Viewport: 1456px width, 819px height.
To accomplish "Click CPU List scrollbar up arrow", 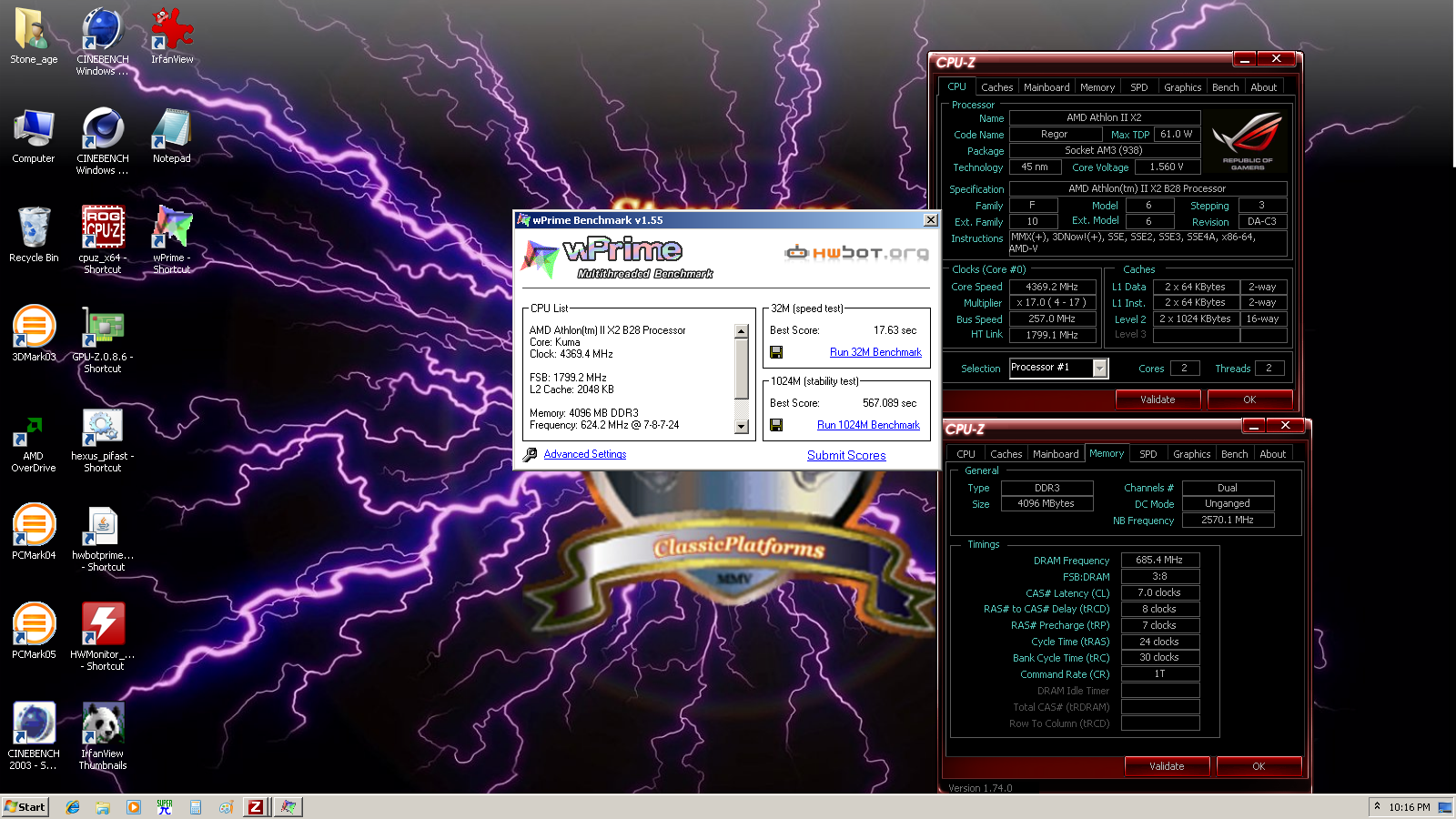I will point(741,331).
